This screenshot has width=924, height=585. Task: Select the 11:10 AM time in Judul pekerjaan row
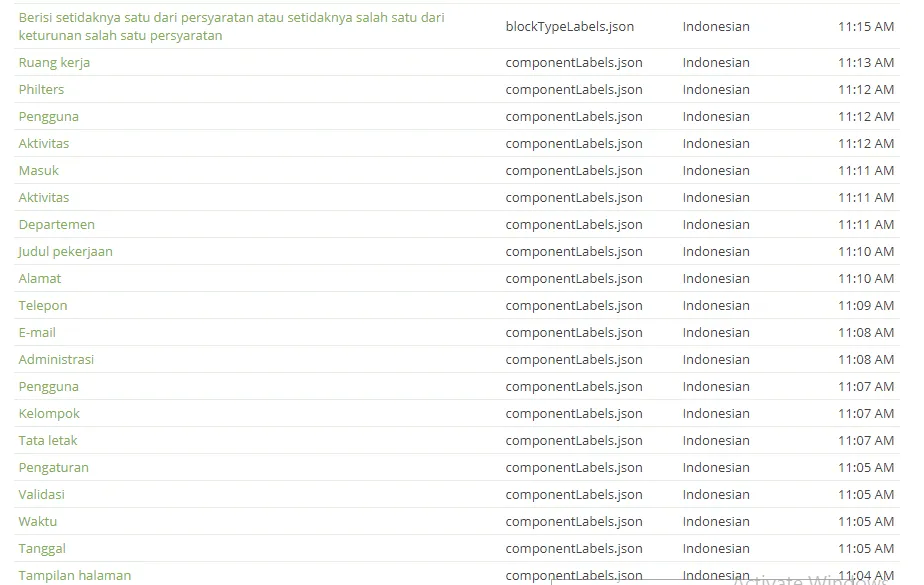866,252
